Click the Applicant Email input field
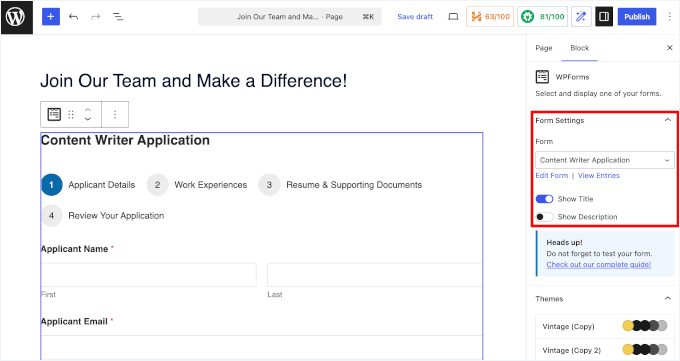Screen dimensions: 680x361 [262, 347]
